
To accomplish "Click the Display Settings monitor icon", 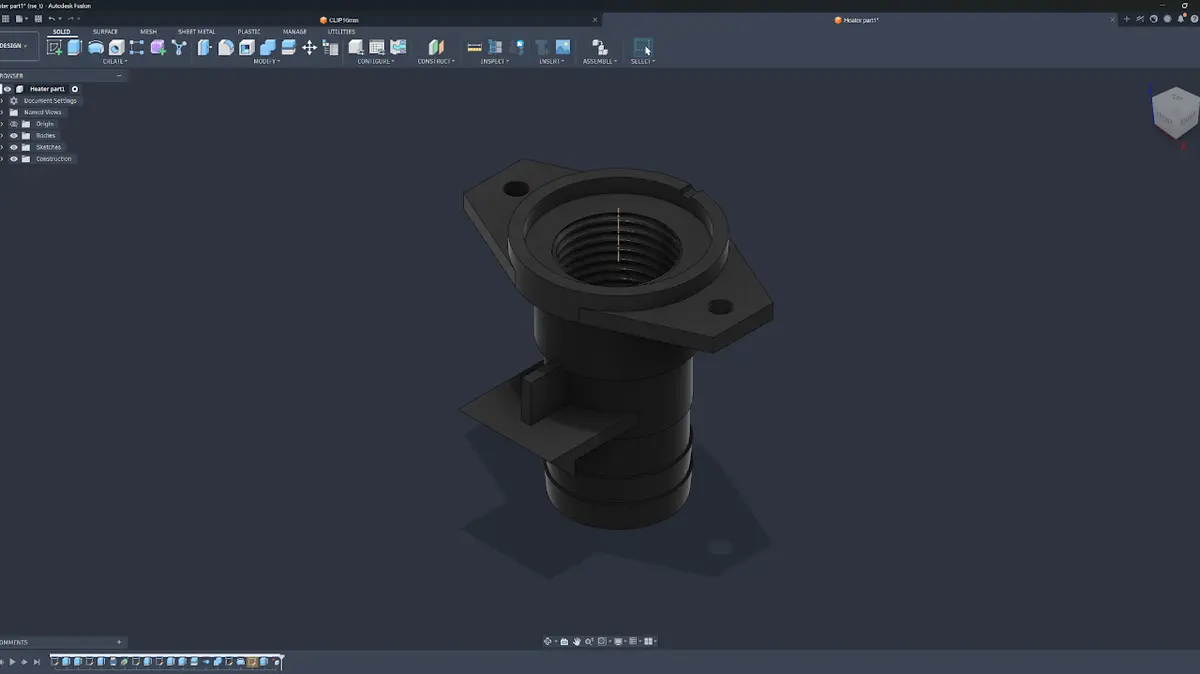I will click(x=620, y=641).
